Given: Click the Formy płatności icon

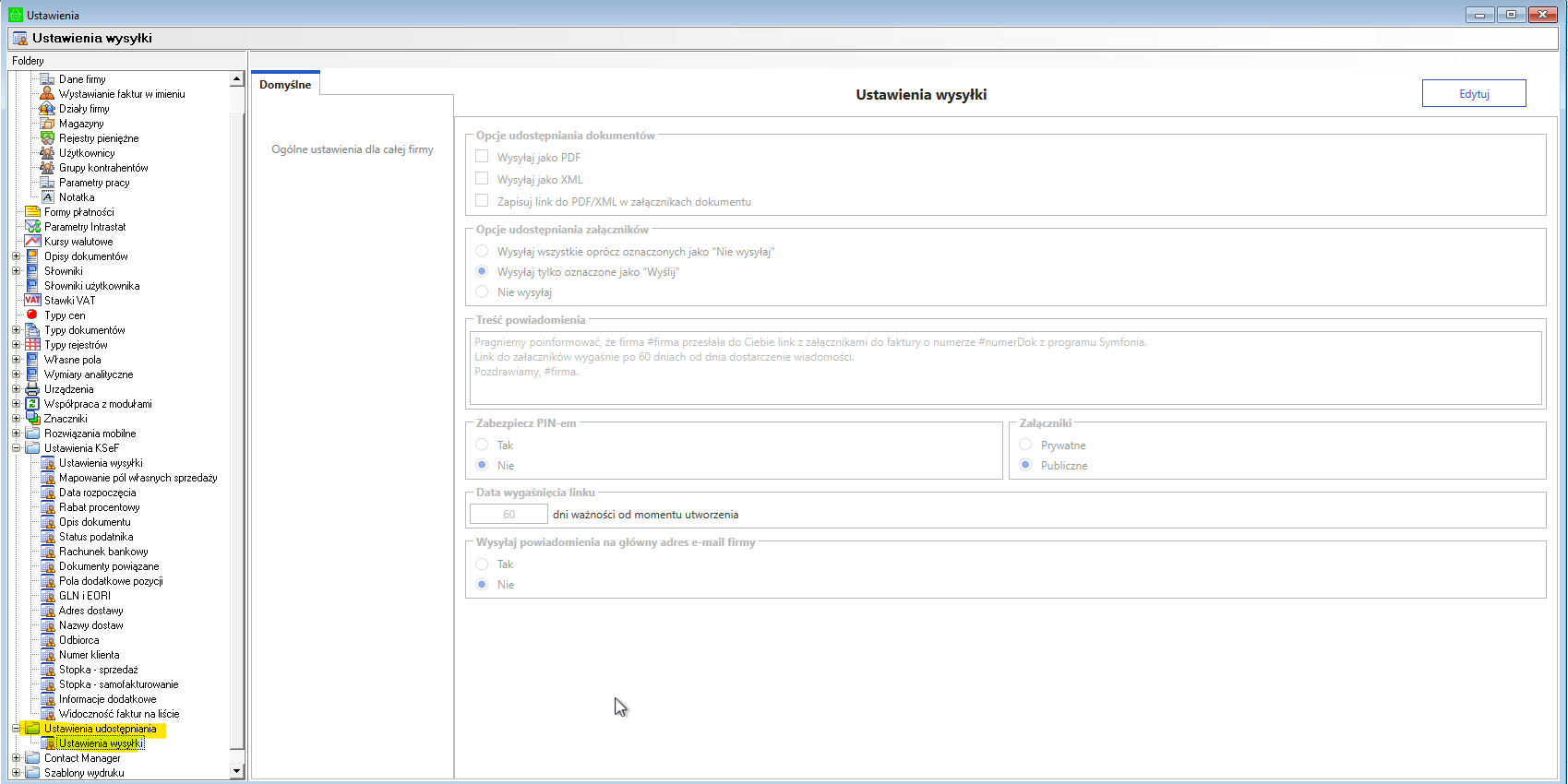Looking at the screenshot, I should pyautogui.click(x=32, y=212).
